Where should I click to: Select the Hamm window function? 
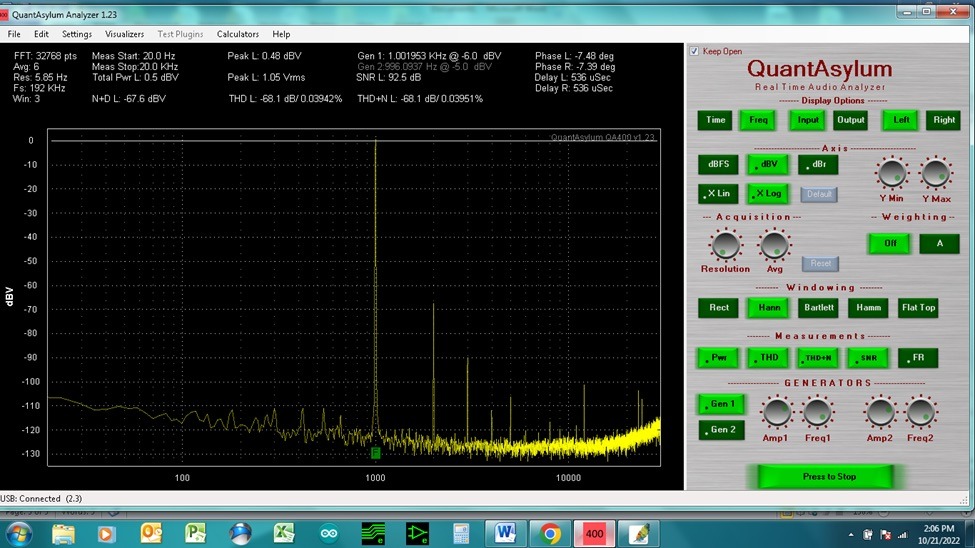(x=868, y=307)
